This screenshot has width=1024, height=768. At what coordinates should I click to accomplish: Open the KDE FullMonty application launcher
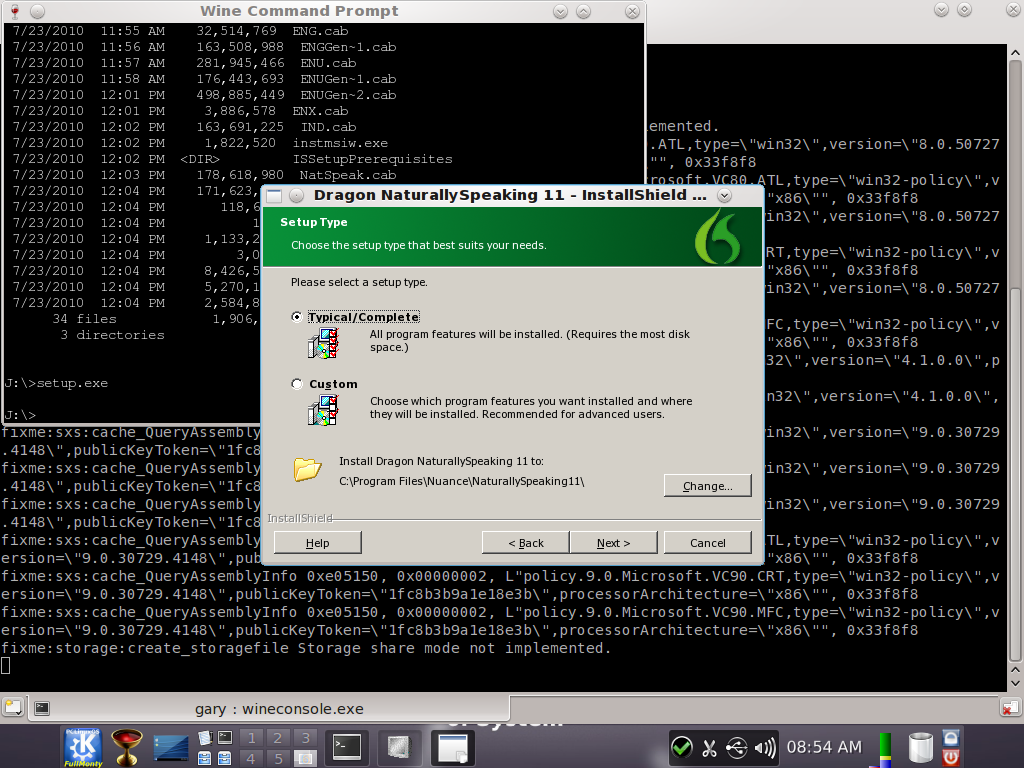(x=83, y=747)
